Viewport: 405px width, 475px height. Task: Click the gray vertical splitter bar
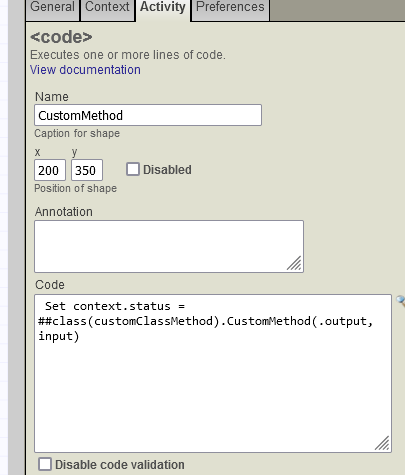(x=16, y=237)
